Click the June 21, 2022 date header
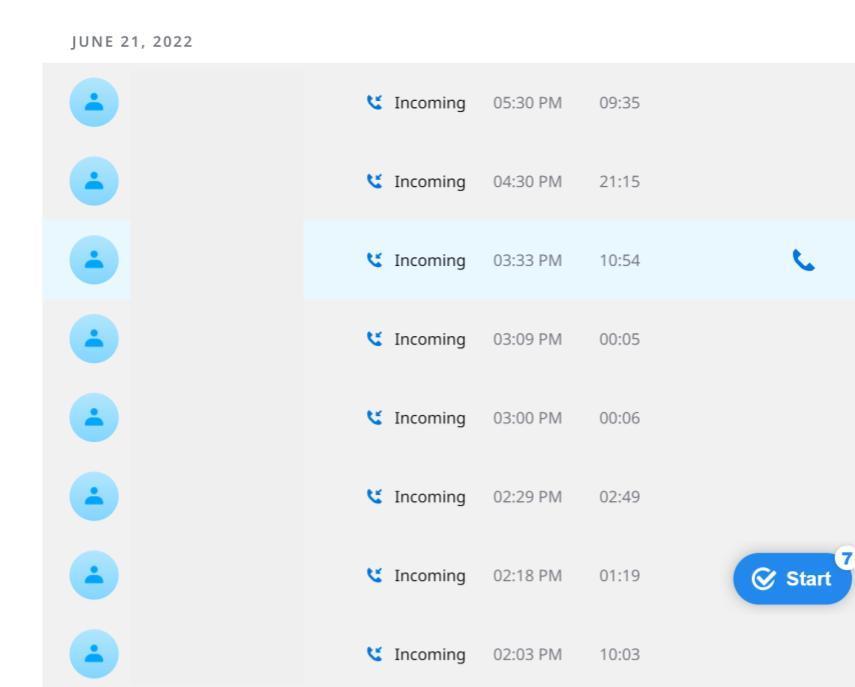Image resolution: width=855 pixels, height=687 pixels. pyautogui.click(x=130, y=41)
